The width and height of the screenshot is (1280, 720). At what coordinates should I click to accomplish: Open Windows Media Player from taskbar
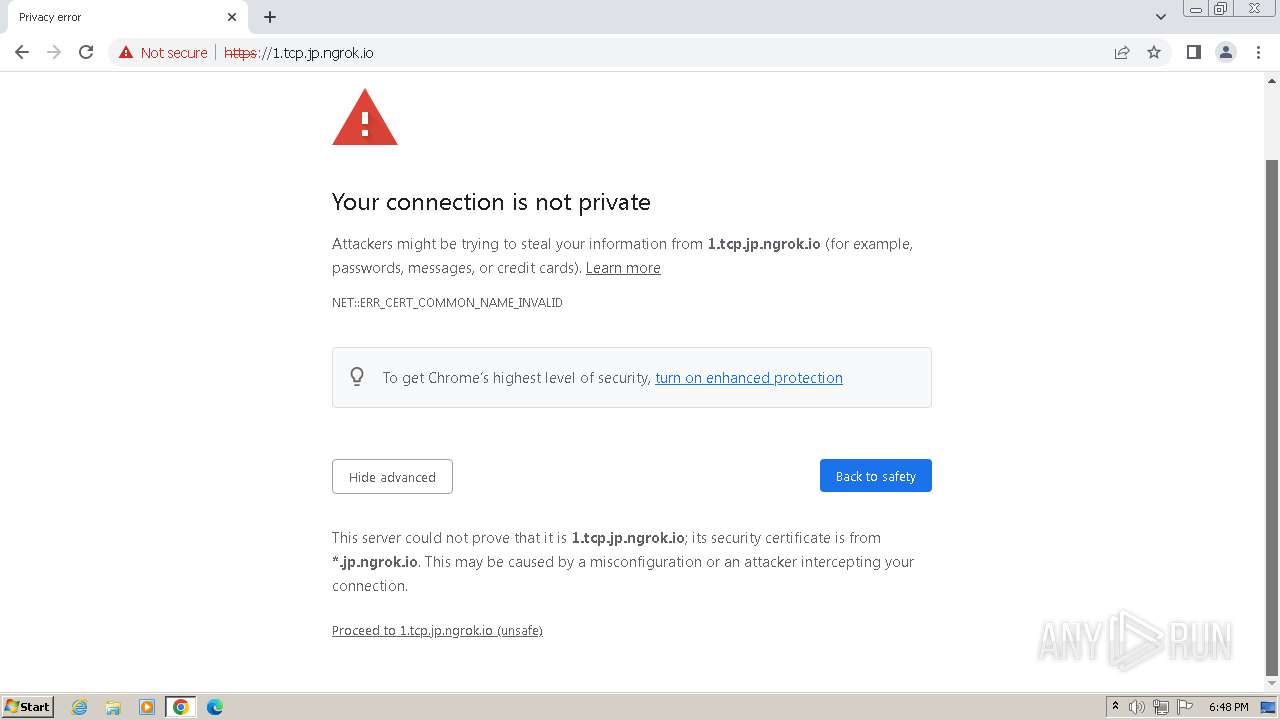tap(147, 707)
